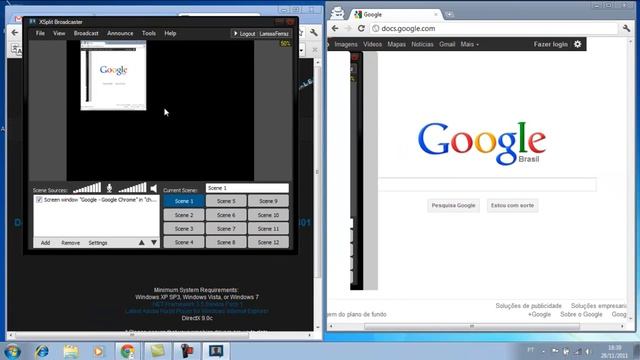Screen dimensions: 640x360
Task: Remove the selected scene source
Action: click(x=71, y=243)
